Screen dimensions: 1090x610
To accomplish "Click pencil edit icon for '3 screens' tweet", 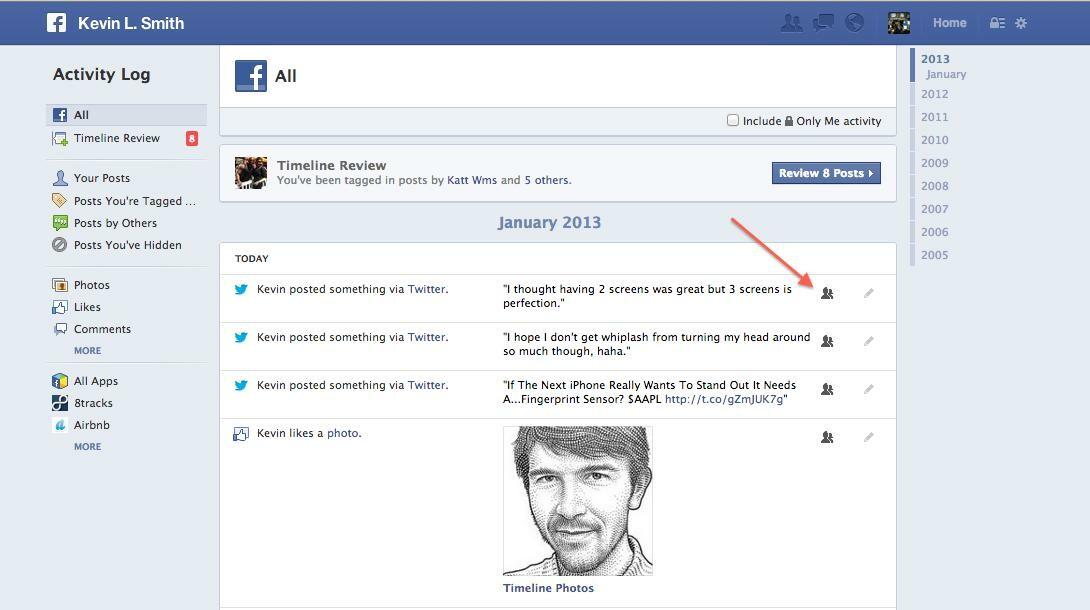I will (x=868, y=293).
